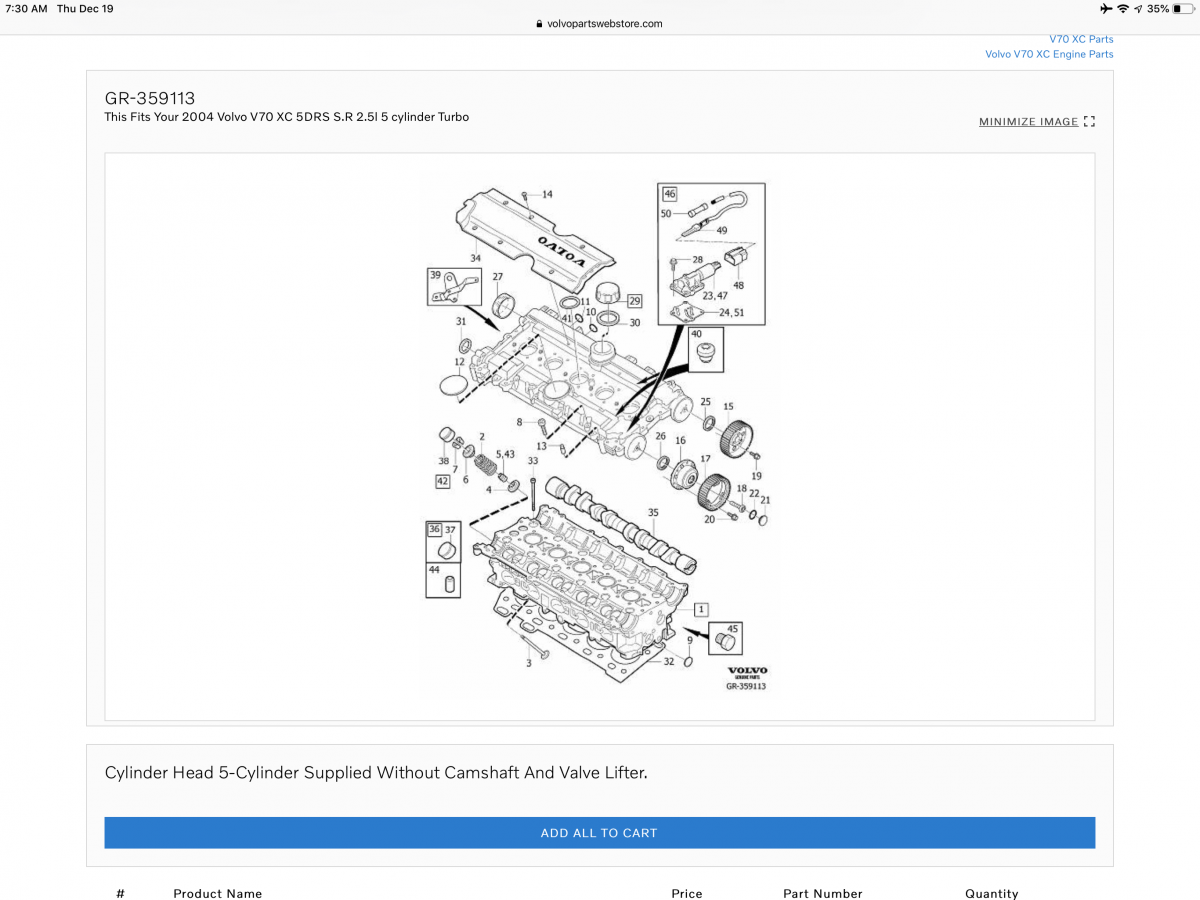Sort the table by the Product Name header
This screenshot has width=1200, height=900.
tap(218, 893)
